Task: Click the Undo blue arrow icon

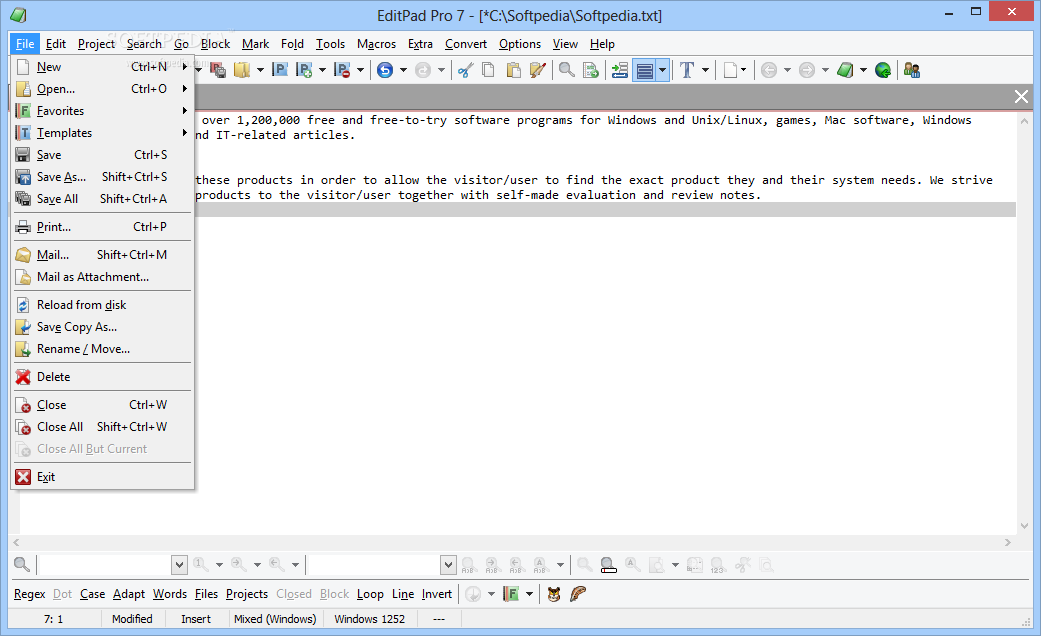Action: [x=384, y=70]
